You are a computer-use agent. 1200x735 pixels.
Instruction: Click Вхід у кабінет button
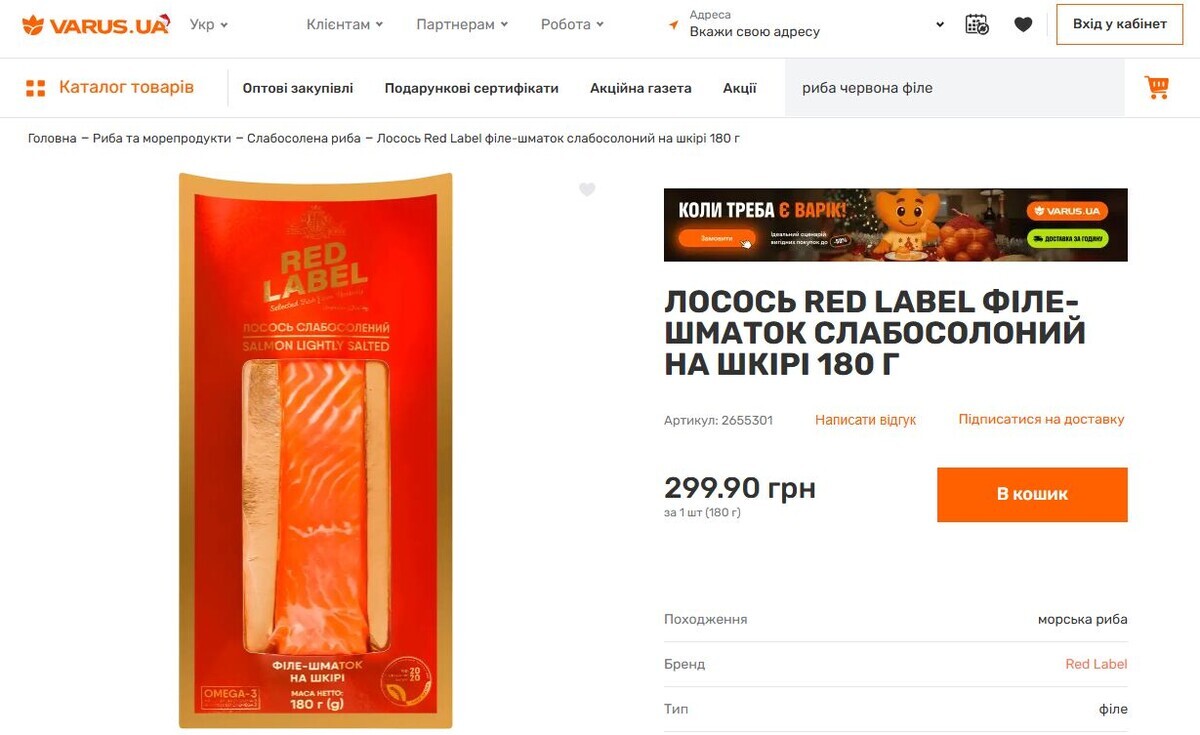[x=1119, y=24]
